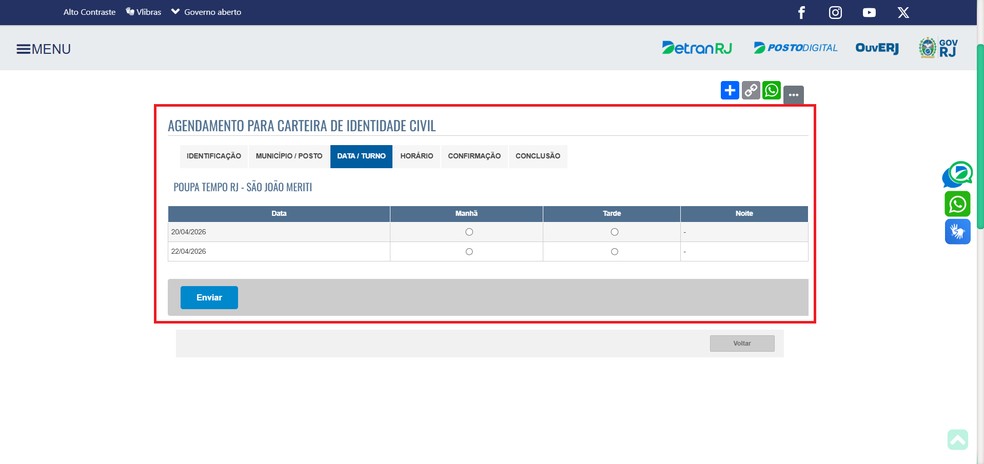984x464 pixels.
Task: Click the Enviar button
Action: (x=209, y=298)
